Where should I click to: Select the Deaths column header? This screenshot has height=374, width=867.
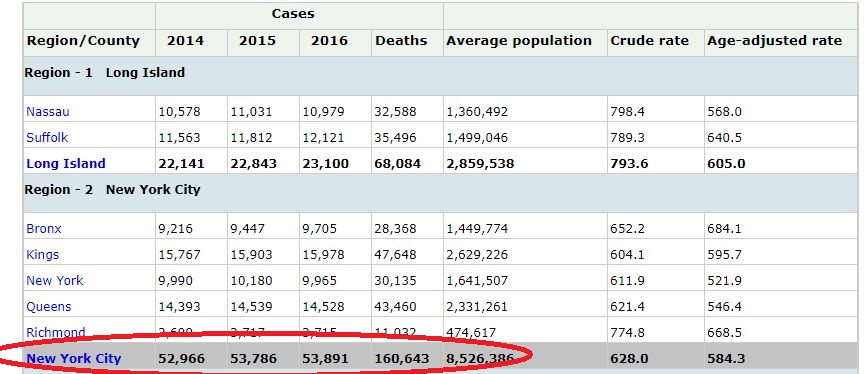pos(401,41)
